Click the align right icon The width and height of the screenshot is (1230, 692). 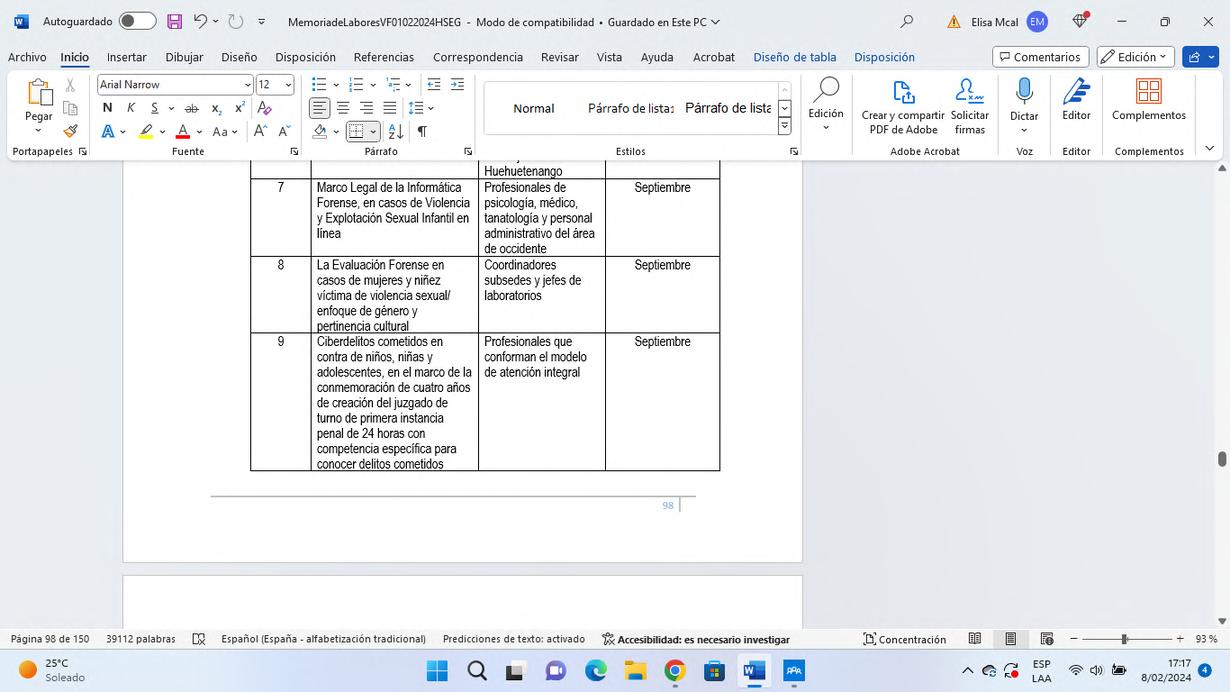(366, 108)
